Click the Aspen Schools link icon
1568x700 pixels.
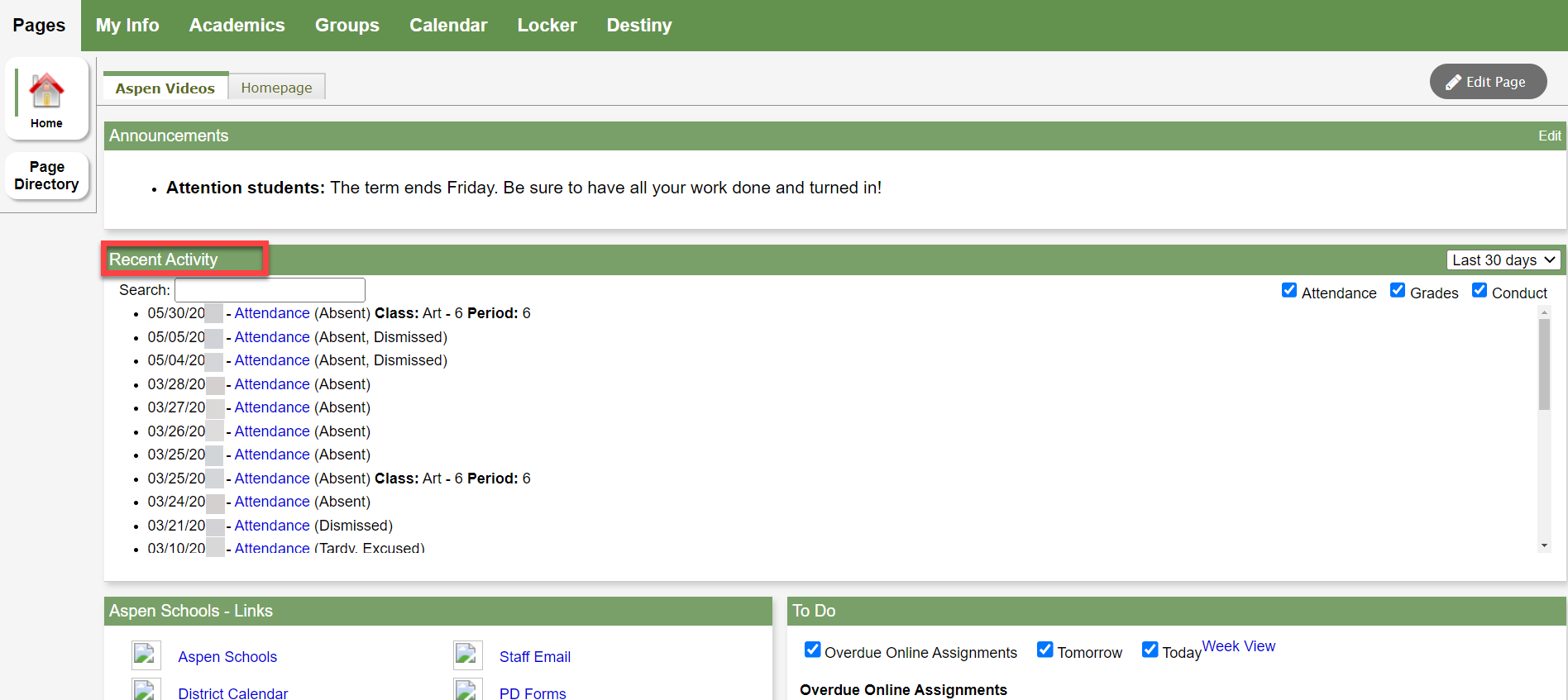point(146,655)
